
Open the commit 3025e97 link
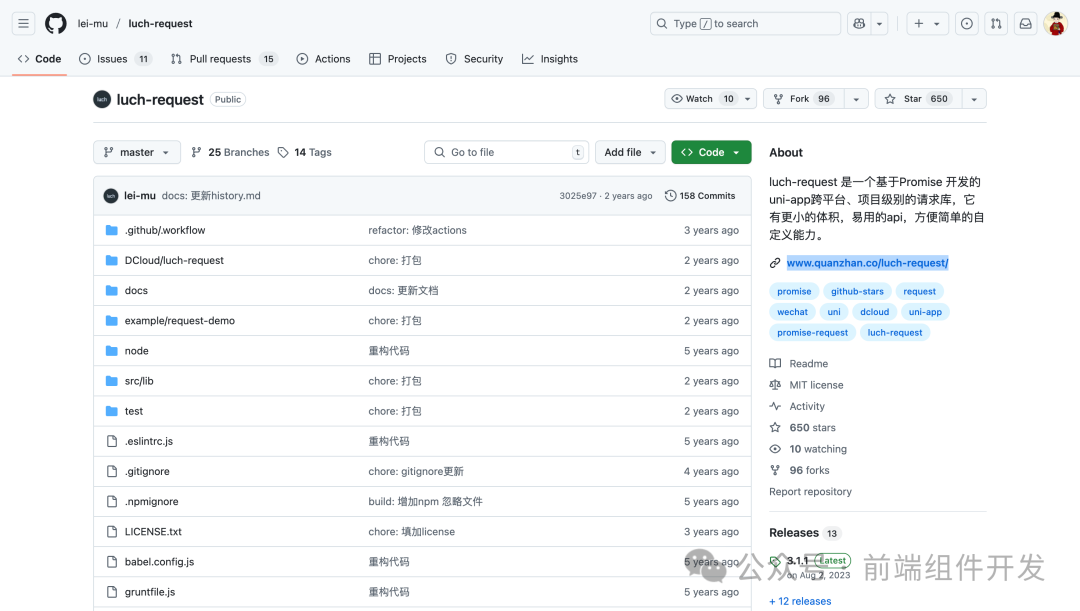578,196
